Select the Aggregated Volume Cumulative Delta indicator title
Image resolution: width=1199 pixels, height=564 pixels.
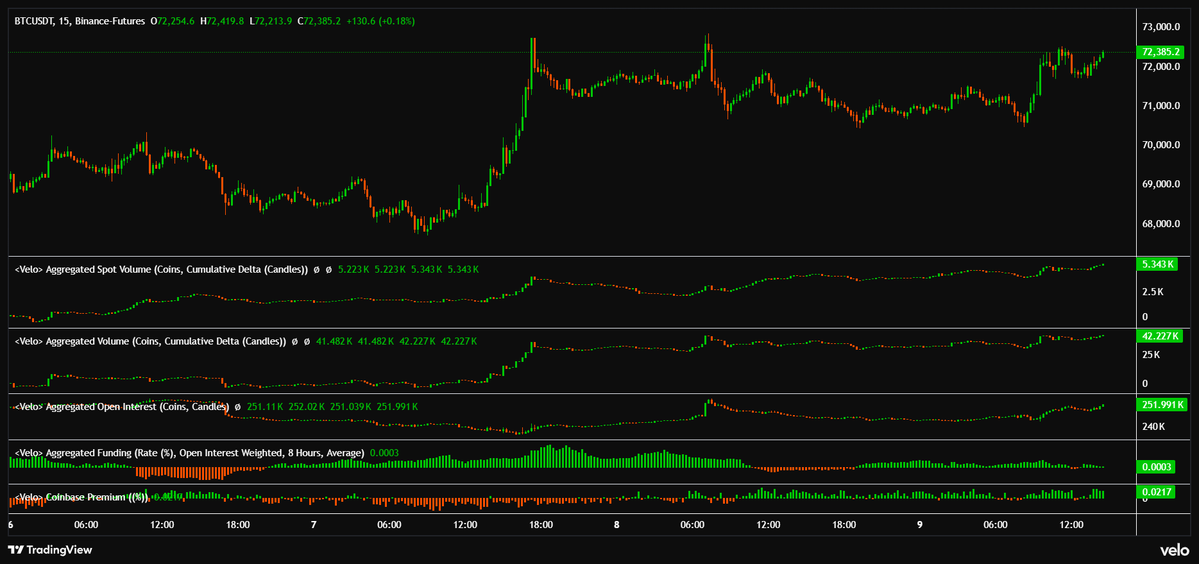click(150, 341)
